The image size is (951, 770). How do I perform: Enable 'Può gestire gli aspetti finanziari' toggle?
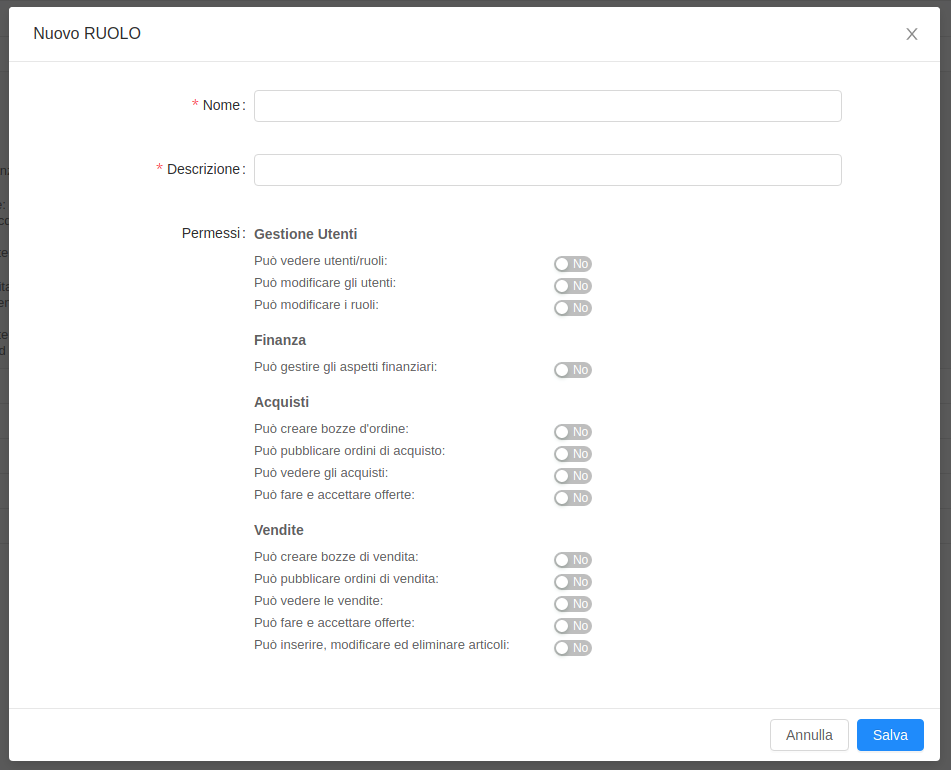[x=573, y=370]
